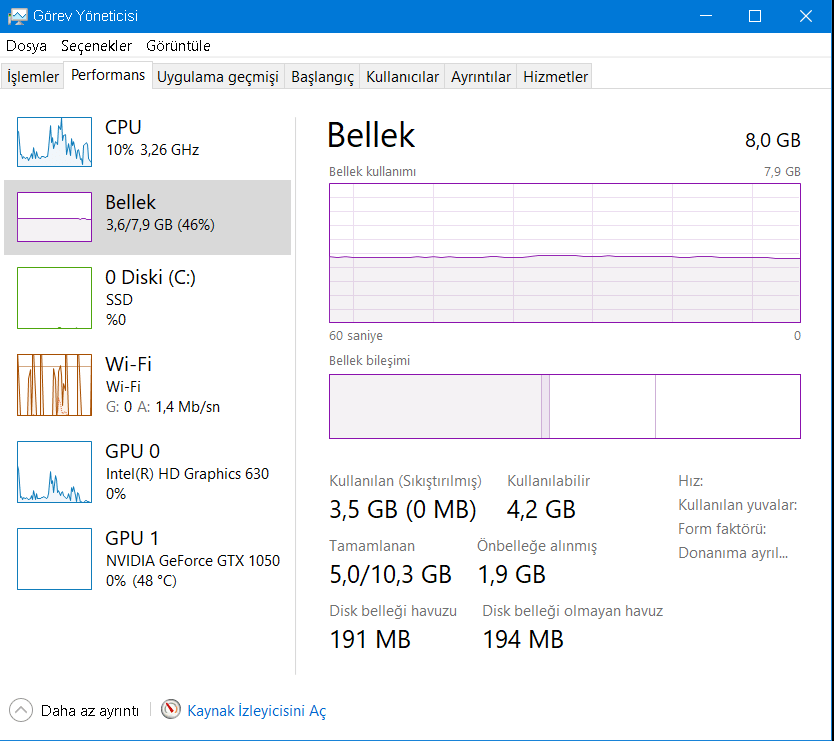Click the large Bellek heading
834x741 pixels.
coord(371,135)
